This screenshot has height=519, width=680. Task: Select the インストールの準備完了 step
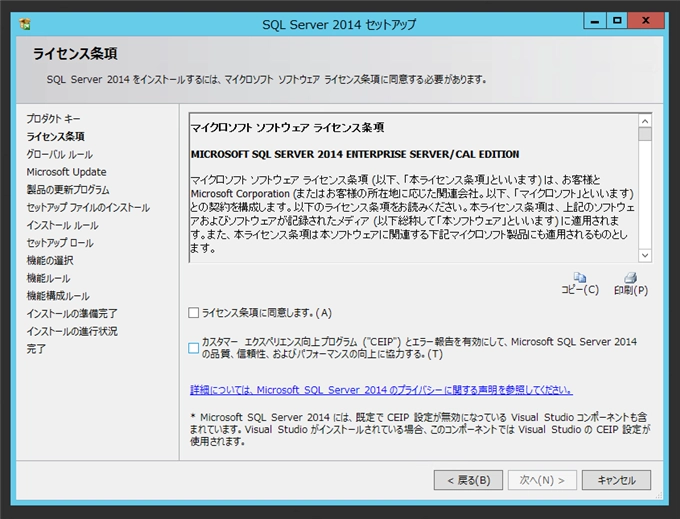[72, 313]
